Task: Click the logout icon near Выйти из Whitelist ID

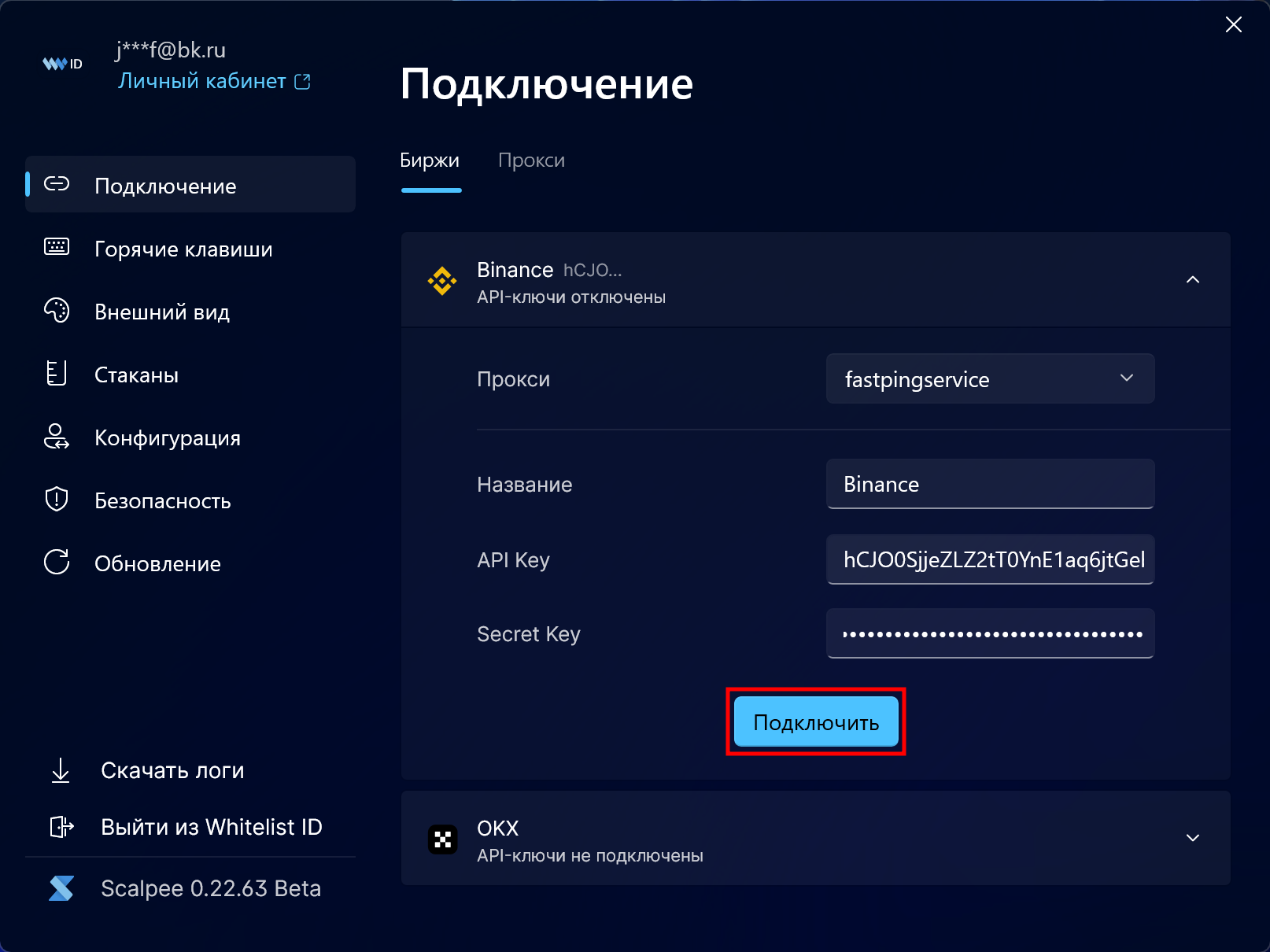Action: coord(61,827)
